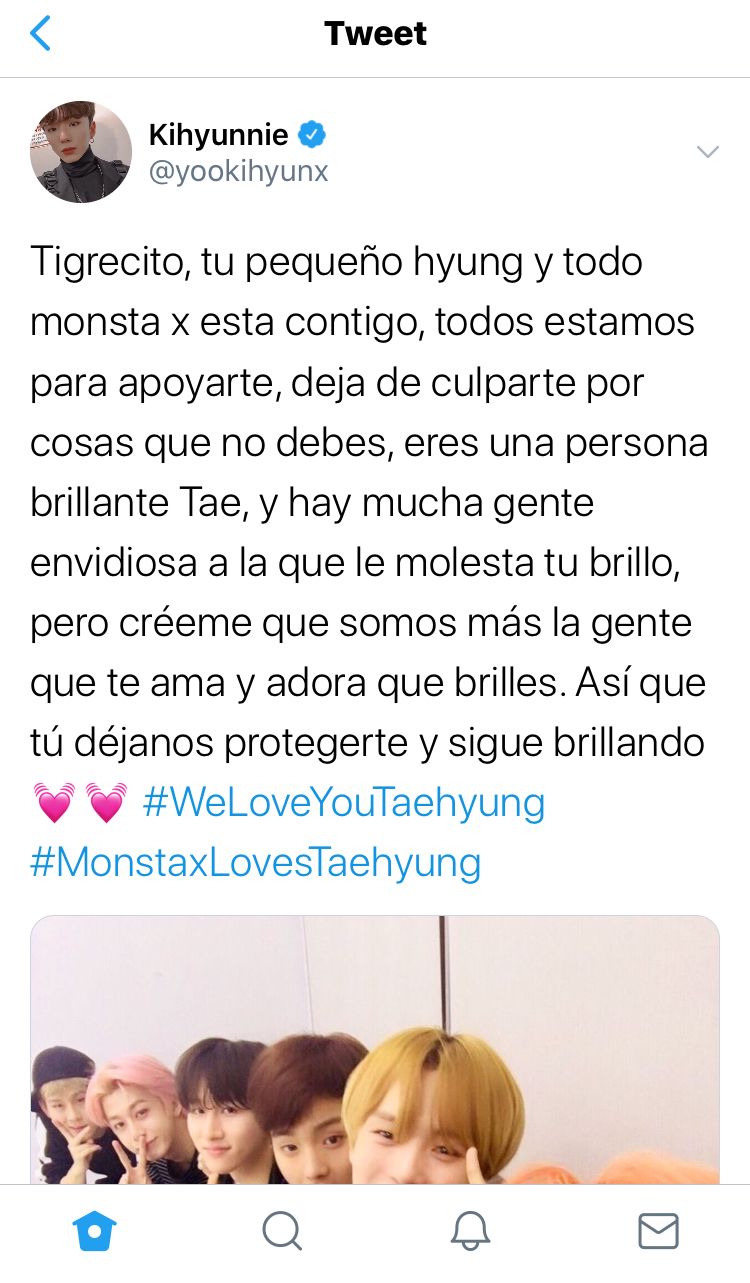The image size is (750, 1283).
Task: Expand the tweet options chevron
Action: pos(708,152)
